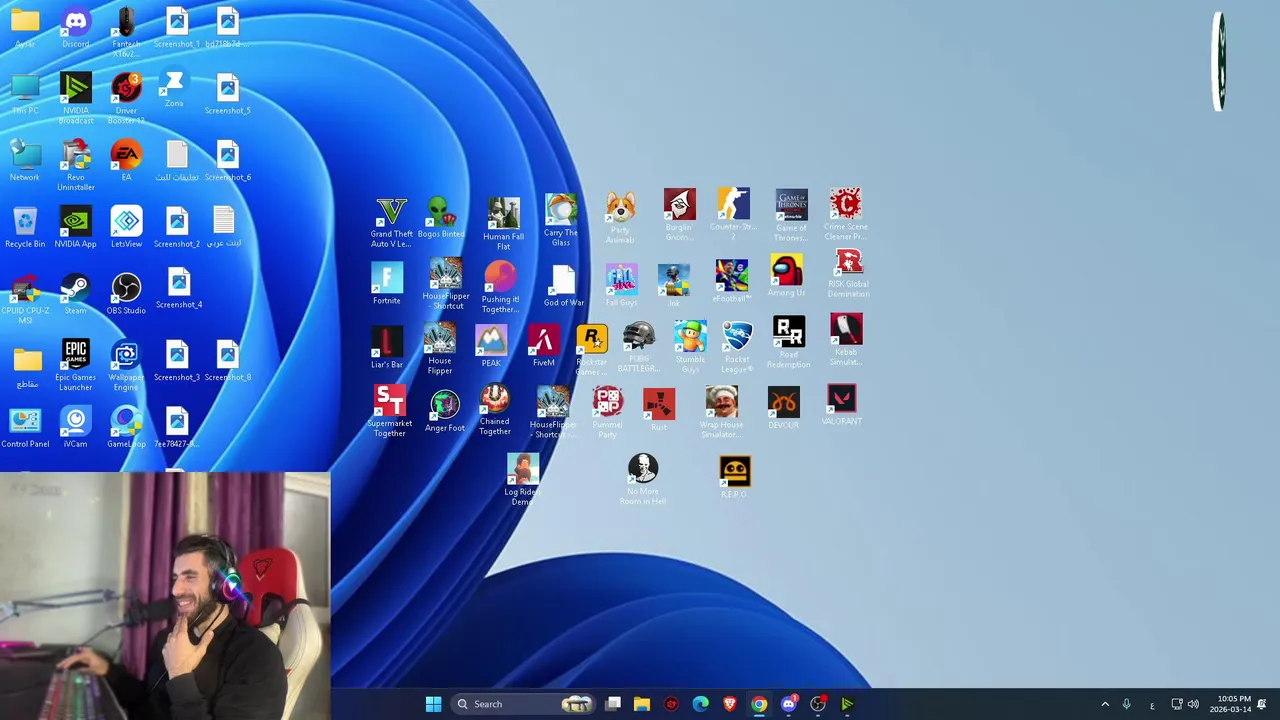Image resolution: width=1280 pixels, height=720 pixels.
Task: Open the RISK Global Domination shortcut
Action: [x=848, y=274]
